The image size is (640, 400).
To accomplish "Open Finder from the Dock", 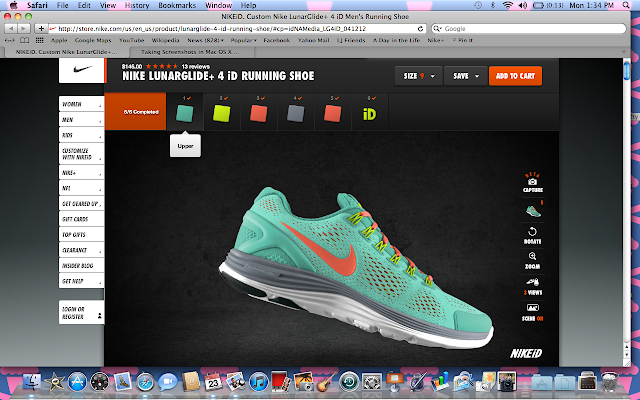I will point(31,382).
